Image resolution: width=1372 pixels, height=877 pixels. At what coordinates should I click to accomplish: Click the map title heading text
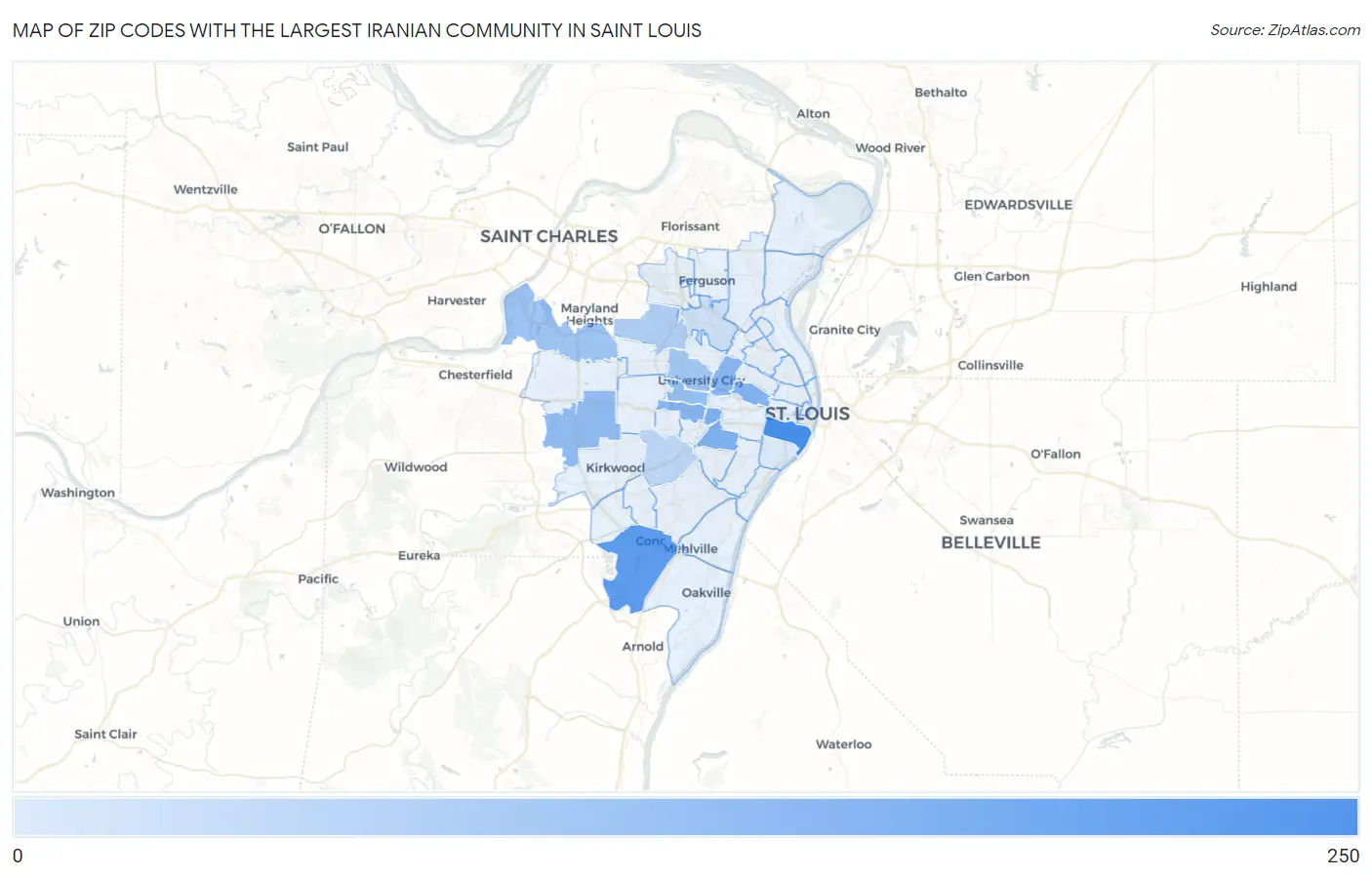coord(357,30)
